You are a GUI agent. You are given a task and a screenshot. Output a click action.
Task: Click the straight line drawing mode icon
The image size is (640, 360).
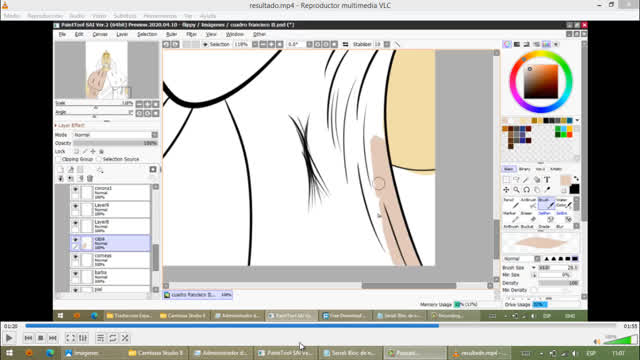point(397,44)
